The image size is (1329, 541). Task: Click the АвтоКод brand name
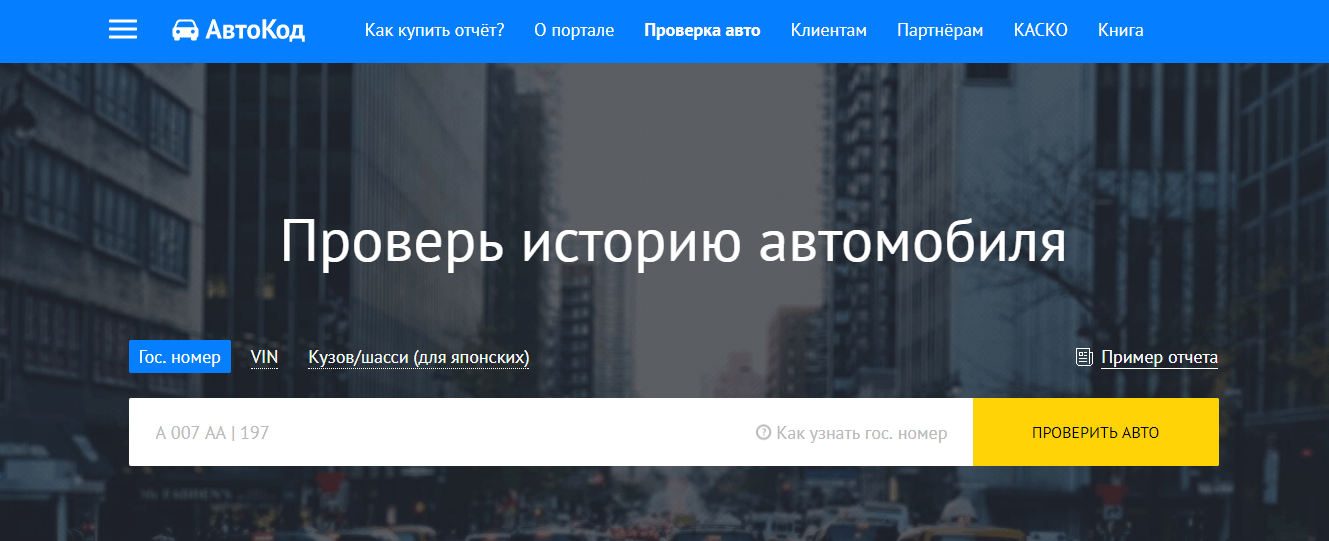(255, 31)
